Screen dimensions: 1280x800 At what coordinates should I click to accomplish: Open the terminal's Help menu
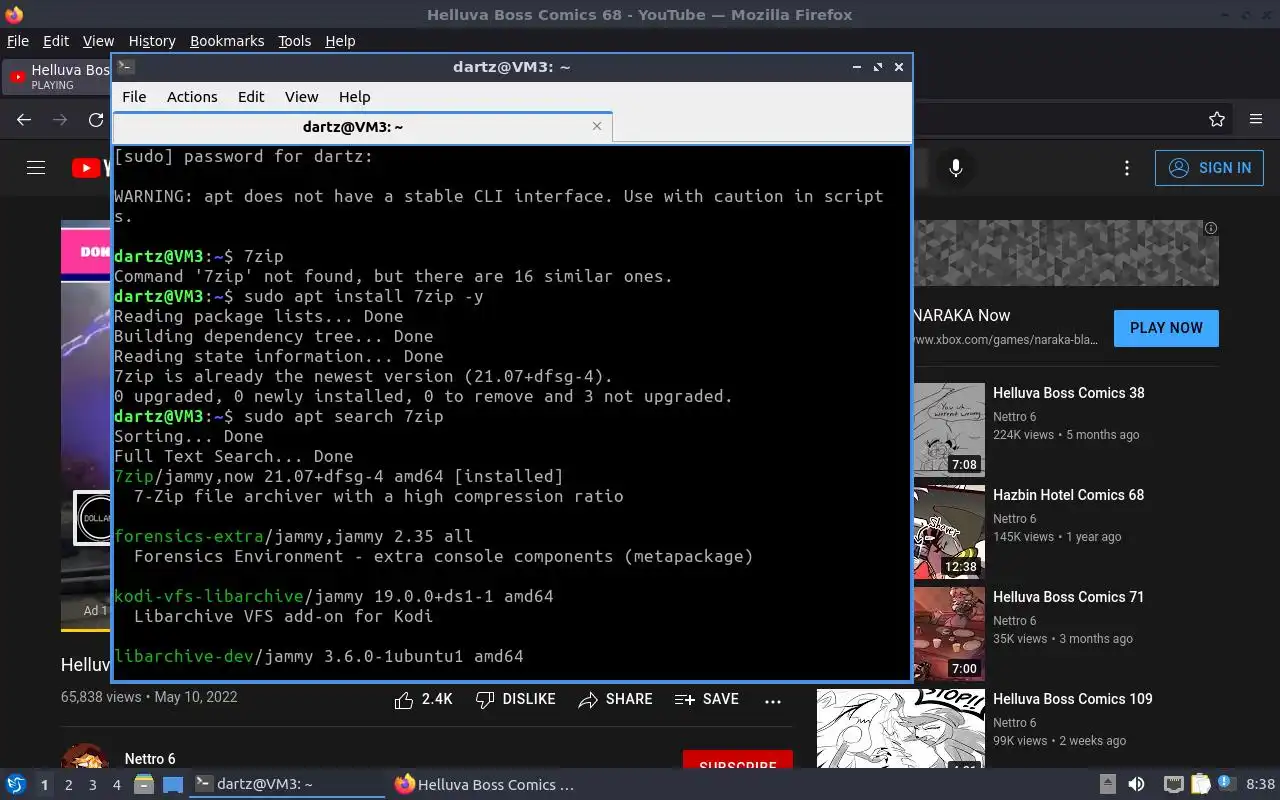pos(354,97)
